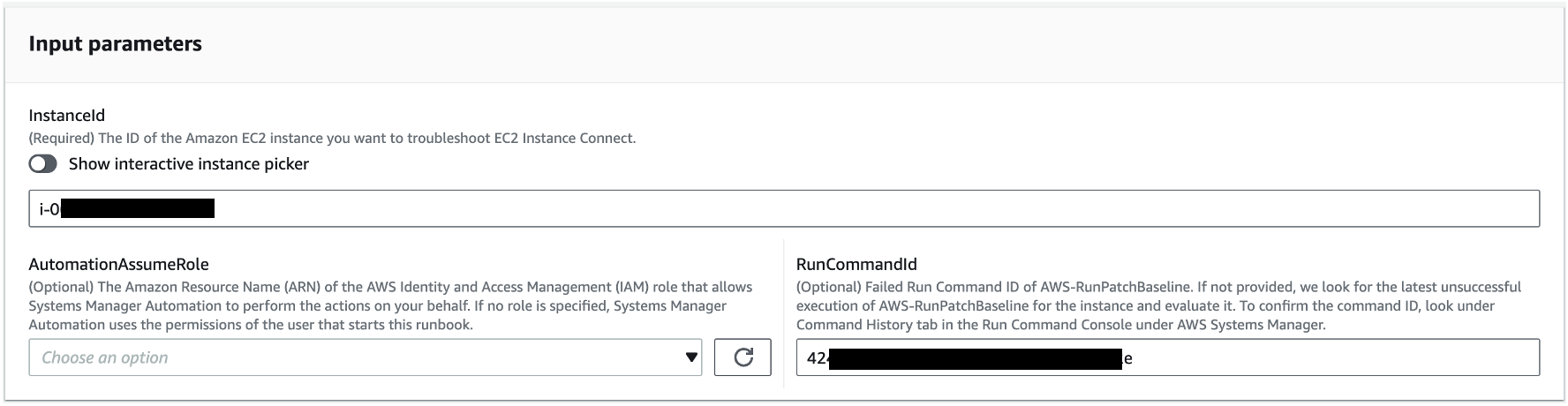Place cursor at the 'i-0' prefix text

[49, 209]
